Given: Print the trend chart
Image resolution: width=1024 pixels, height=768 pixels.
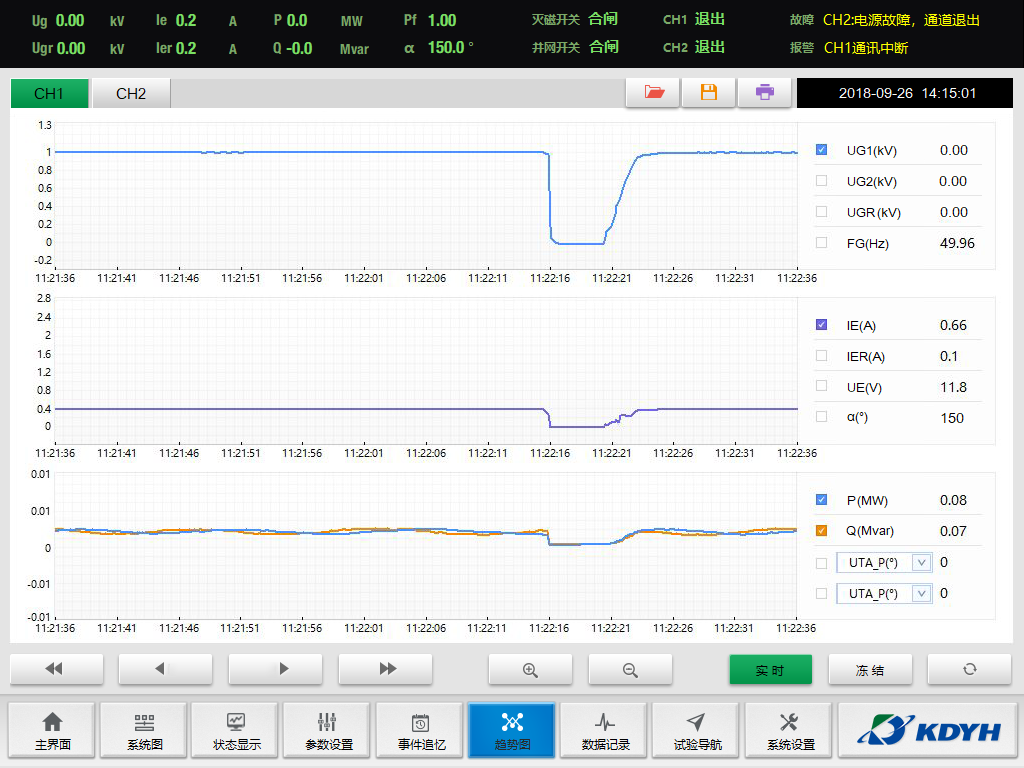Looking at the screenshot, I should point(765,93).
